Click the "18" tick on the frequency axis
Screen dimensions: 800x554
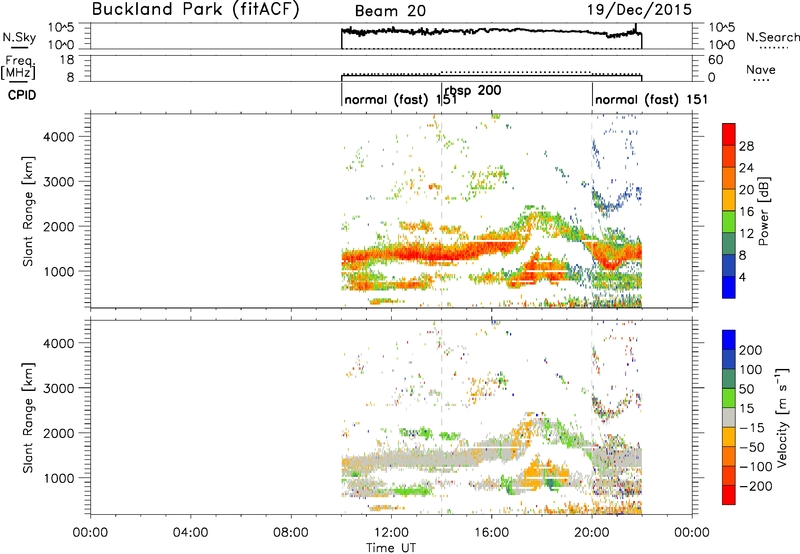pos(67,60)
